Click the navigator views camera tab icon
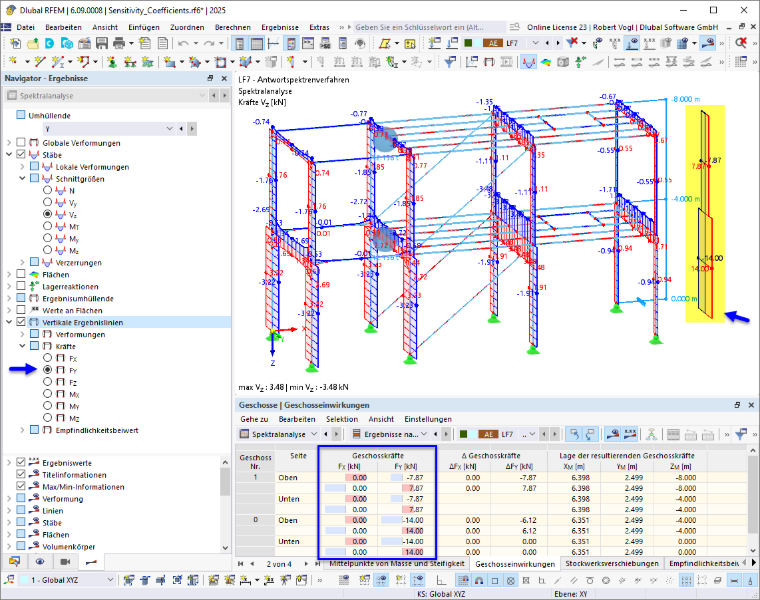This screenshot has height=600, width=760. click(65, 561)
